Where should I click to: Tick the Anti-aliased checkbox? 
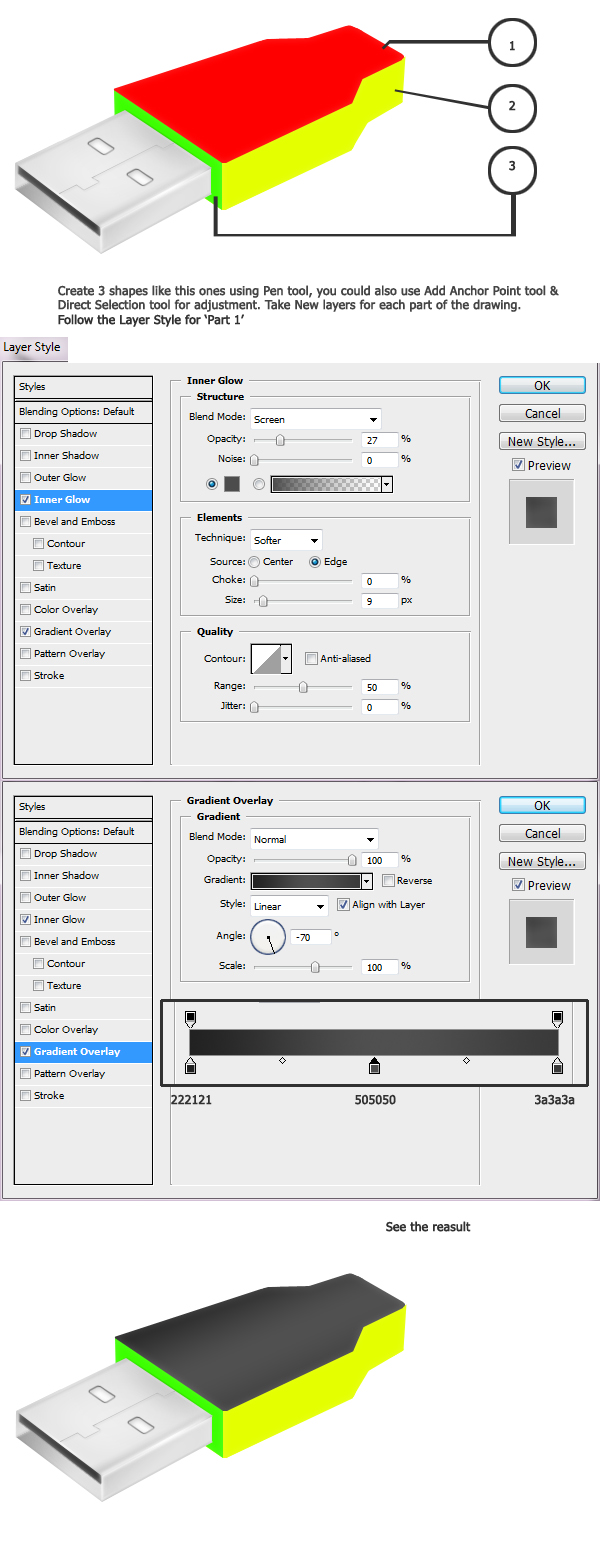(x=311, y=658)
